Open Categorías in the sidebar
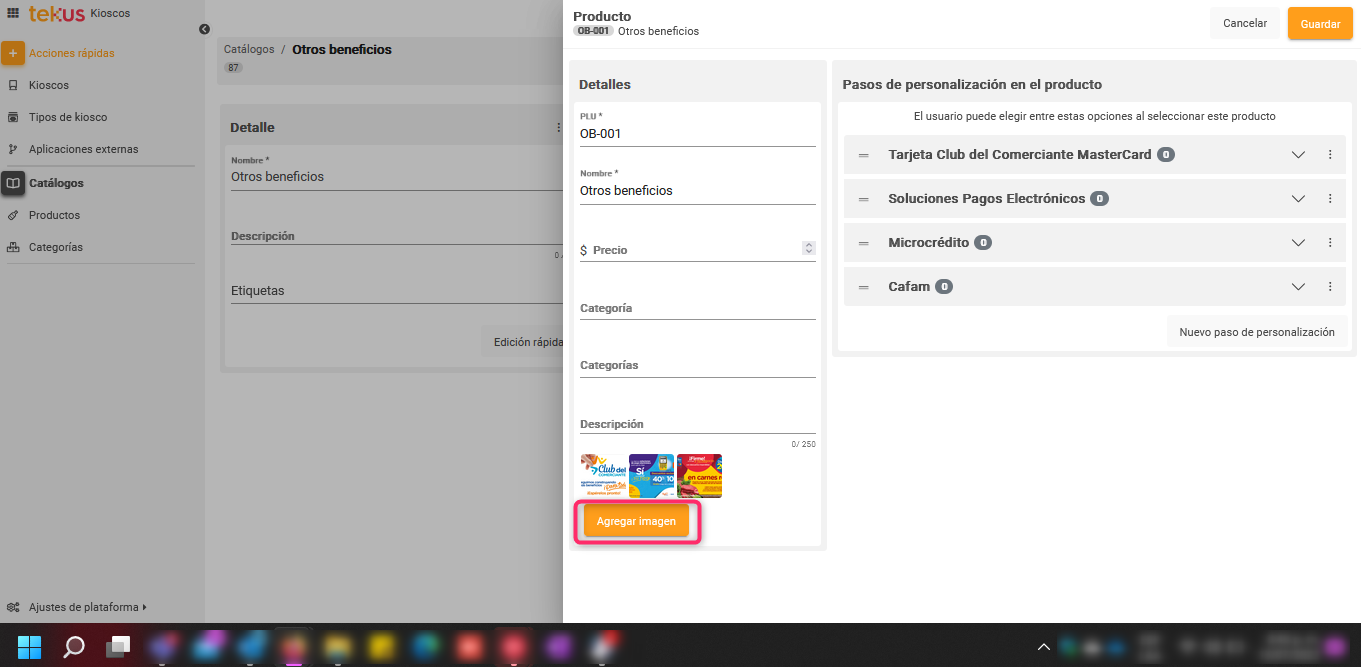Screen dimensions: 1361x667 pyautogui.click(x=55, y=247)
